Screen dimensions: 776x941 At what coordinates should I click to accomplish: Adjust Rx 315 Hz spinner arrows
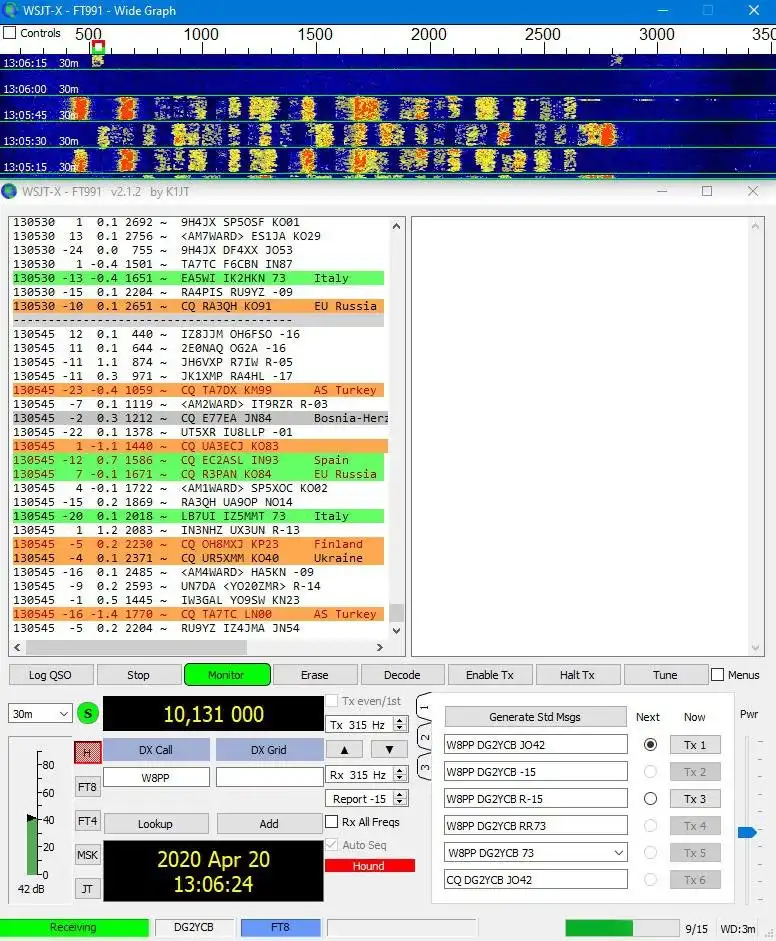(400, 774)
